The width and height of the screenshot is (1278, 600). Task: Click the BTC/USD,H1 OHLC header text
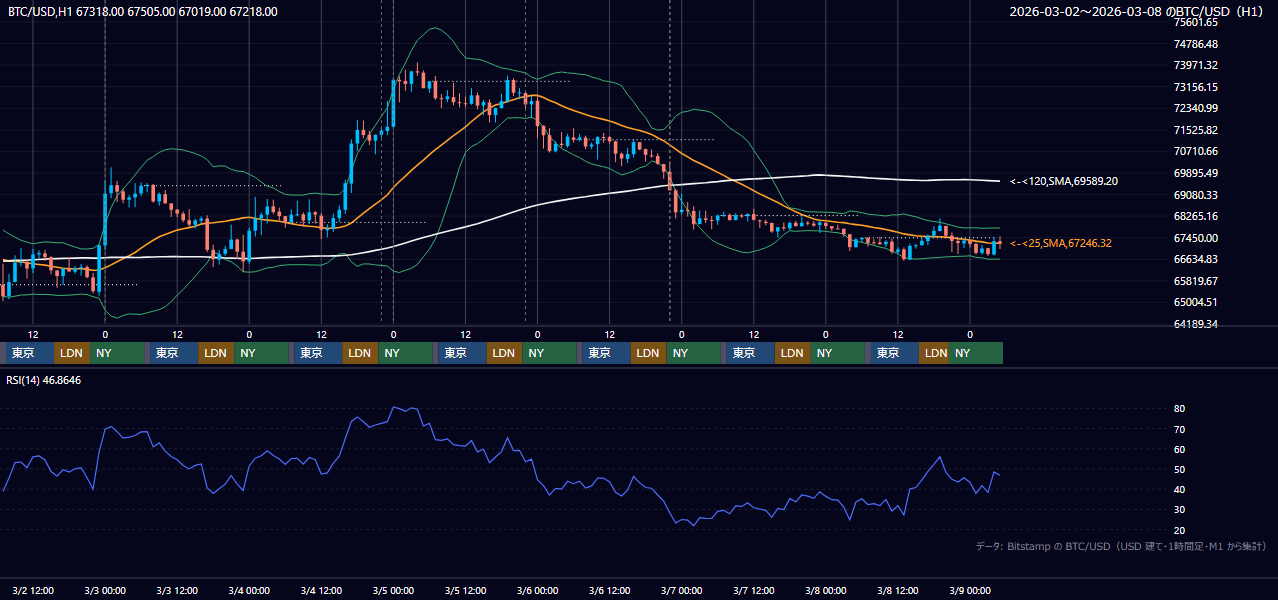pyautogui.click(x=143, y=12)
